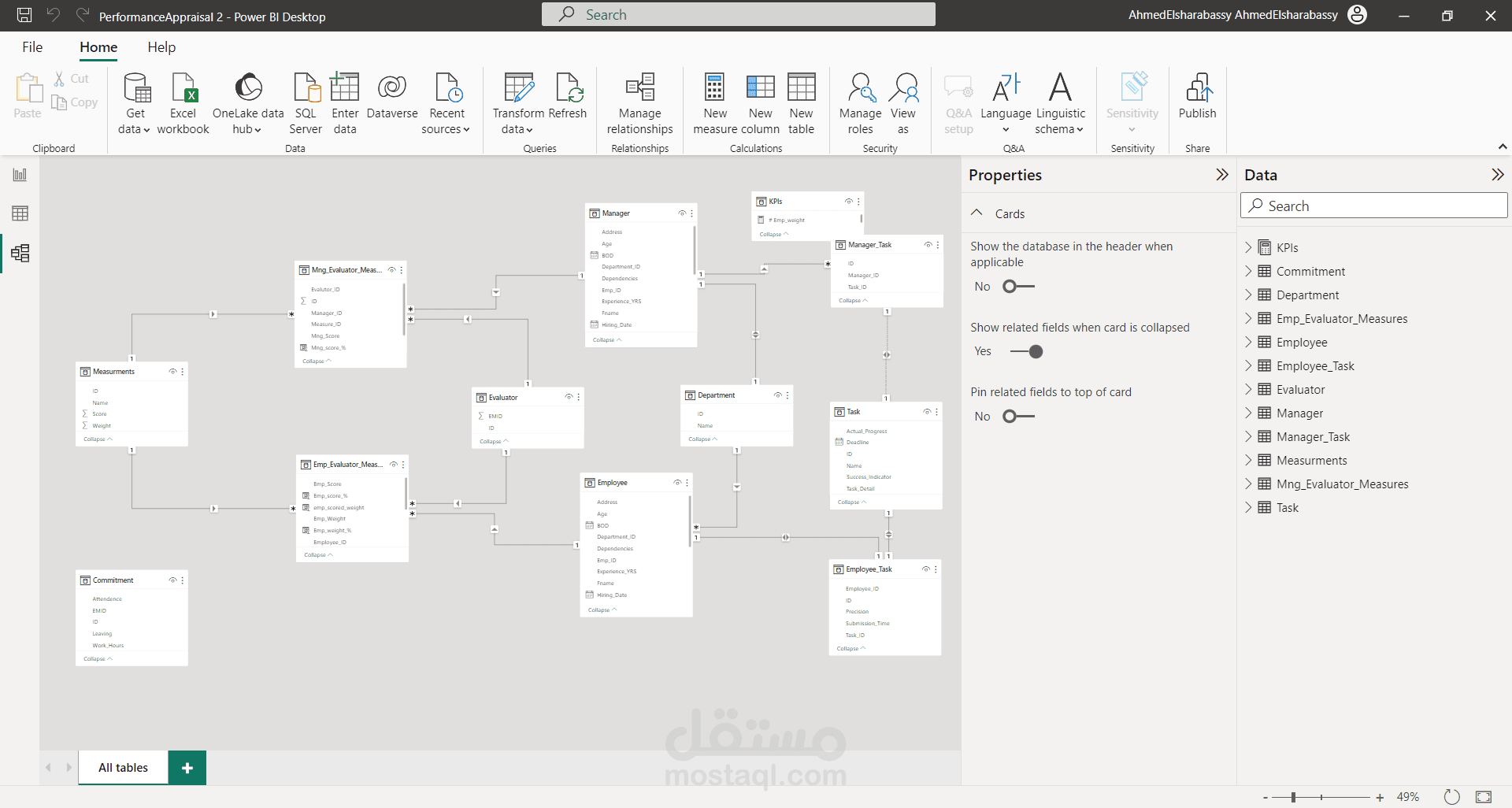
Task: Open the Language dropdown
Action: tap(1006, 103)
